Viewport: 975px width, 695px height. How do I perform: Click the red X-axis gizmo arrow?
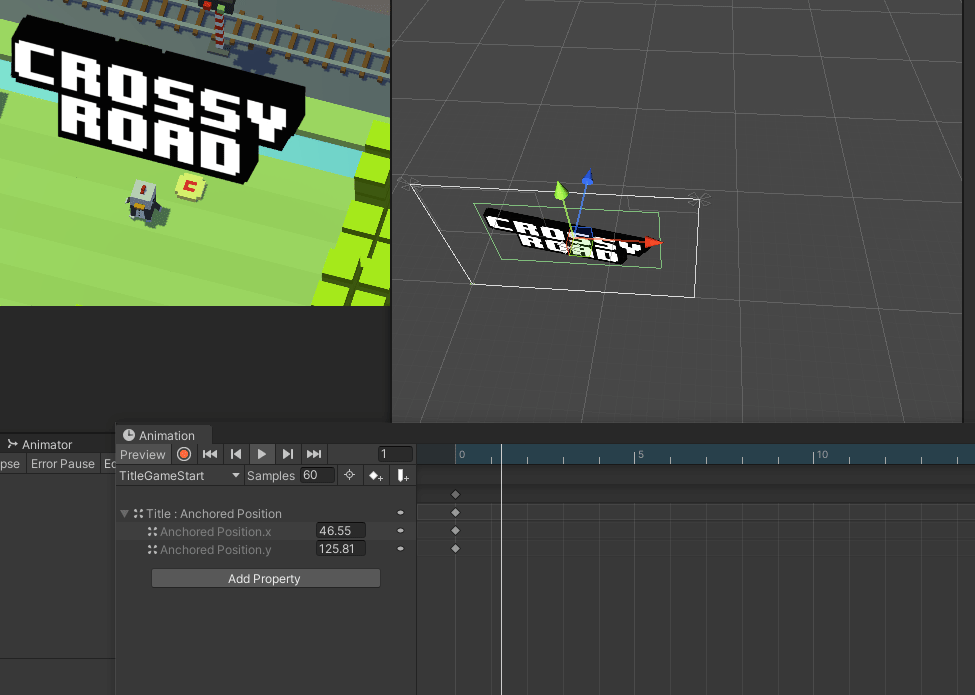coord(652,242)
